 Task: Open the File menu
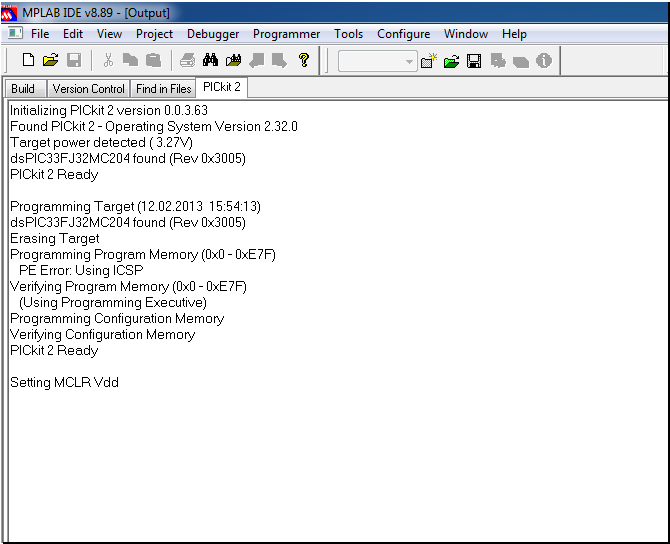pos(40,34)
